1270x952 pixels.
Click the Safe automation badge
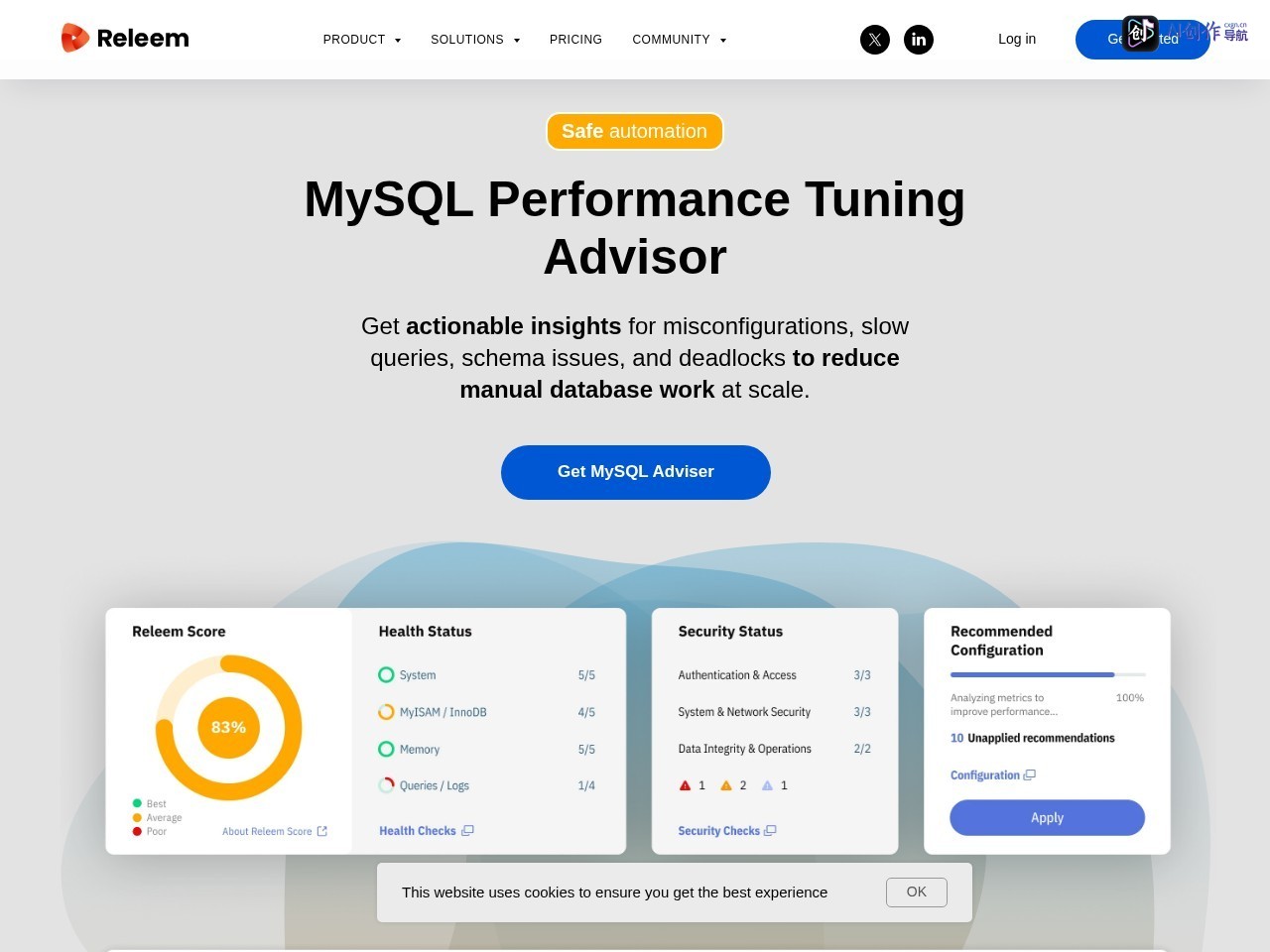point(635,131)
